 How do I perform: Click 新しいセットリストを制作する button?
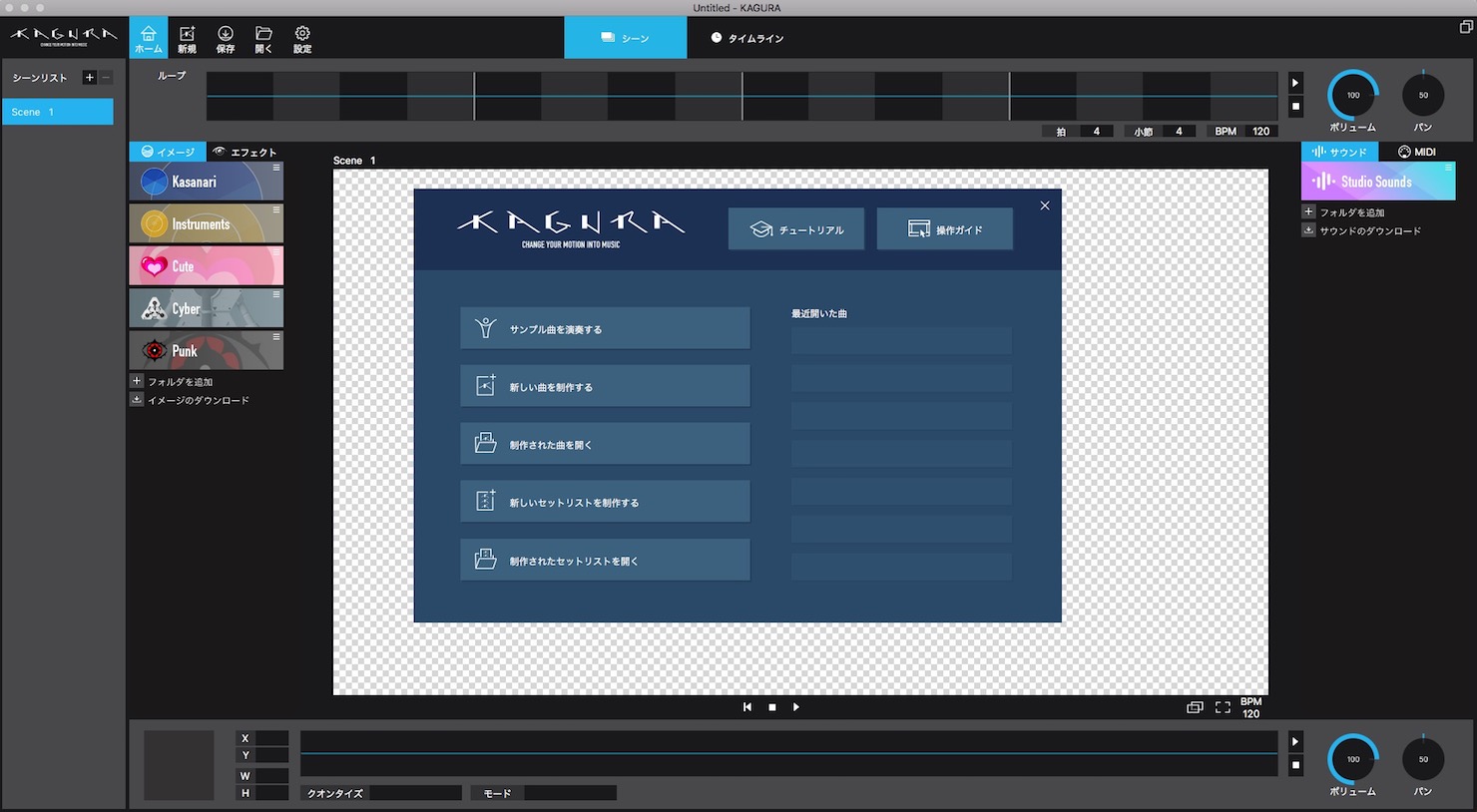click(605, 502)
